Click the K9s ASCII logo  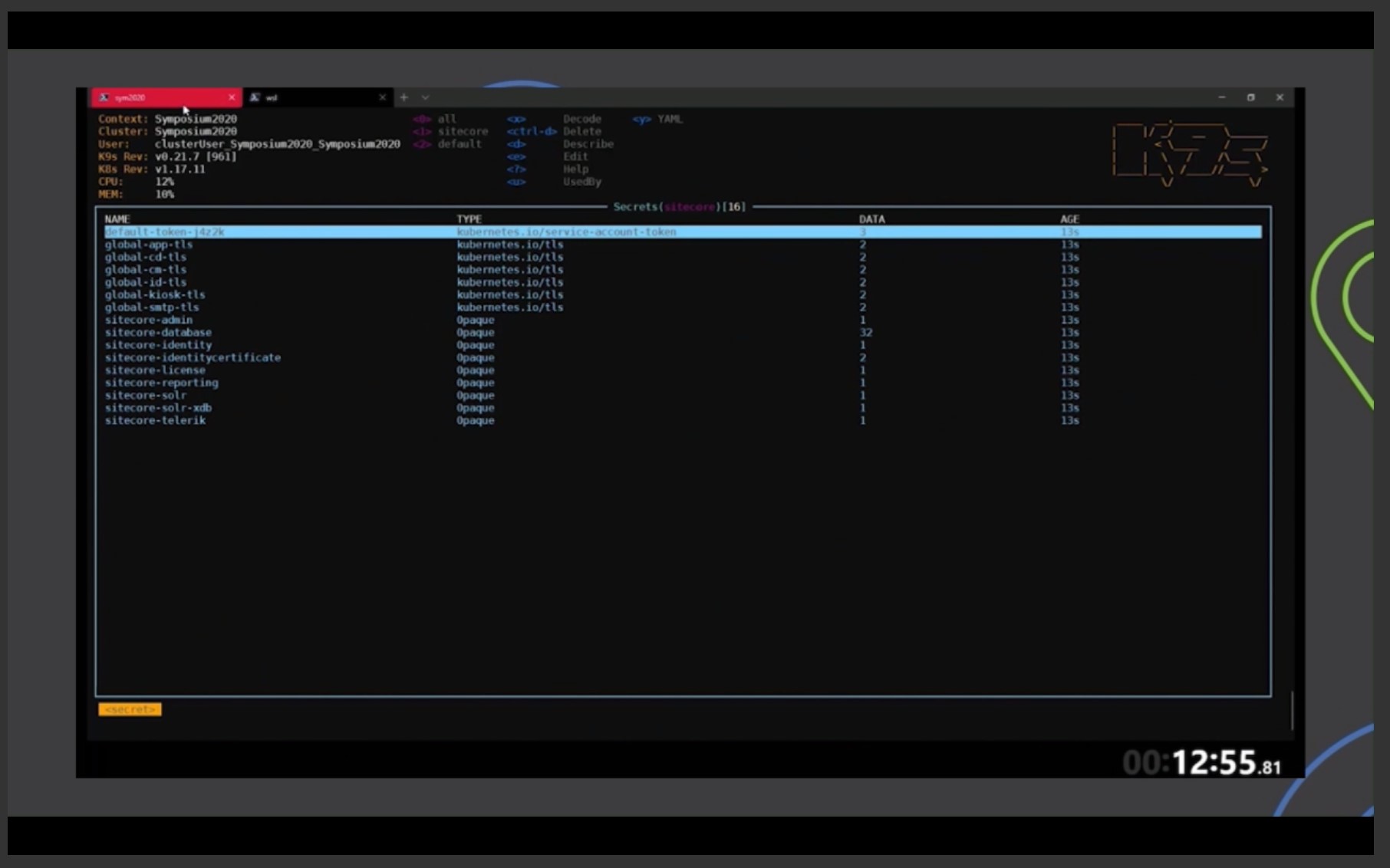click(1190, 153)
